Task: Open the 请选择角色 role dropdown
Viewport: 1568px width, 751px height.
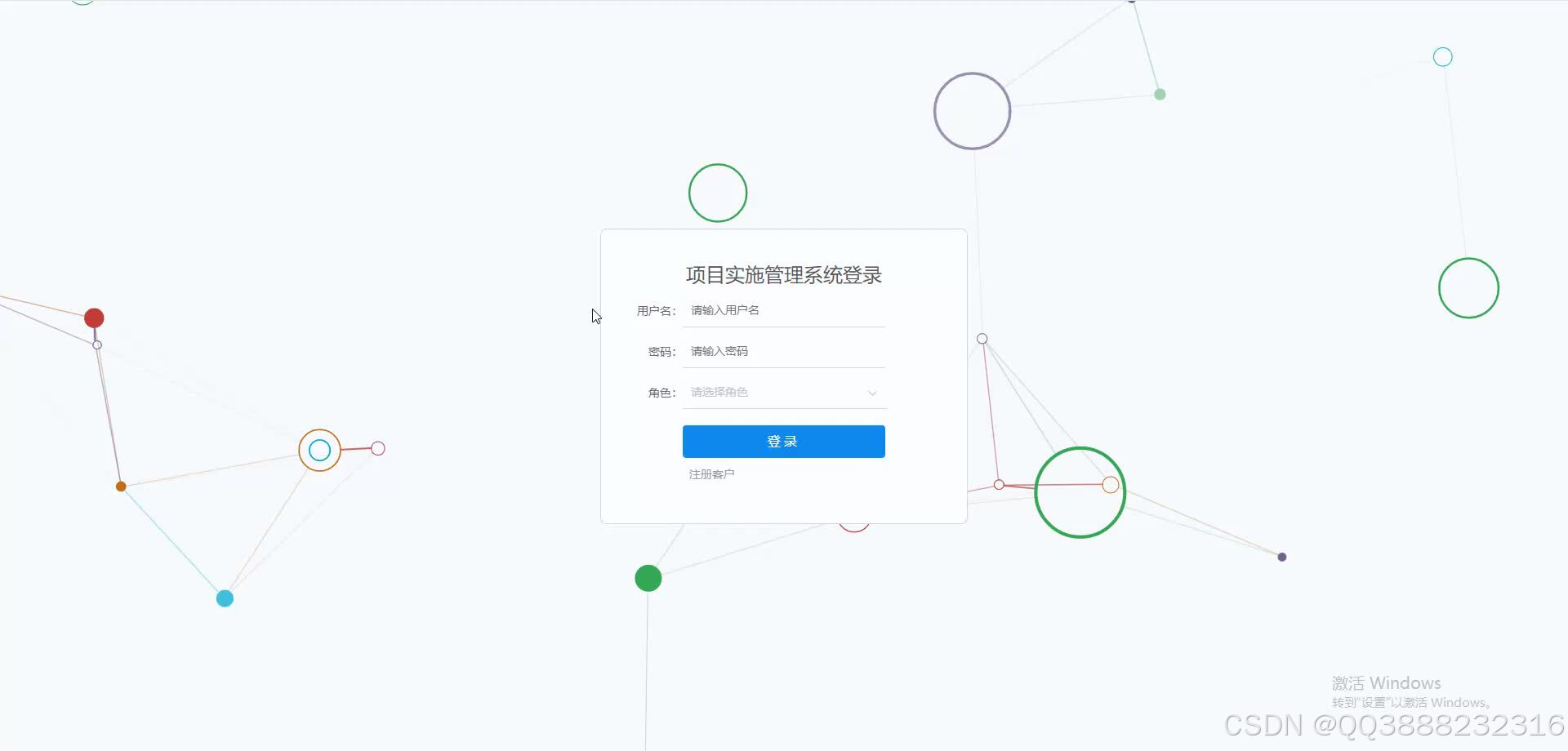Action: tap(784, 392)
